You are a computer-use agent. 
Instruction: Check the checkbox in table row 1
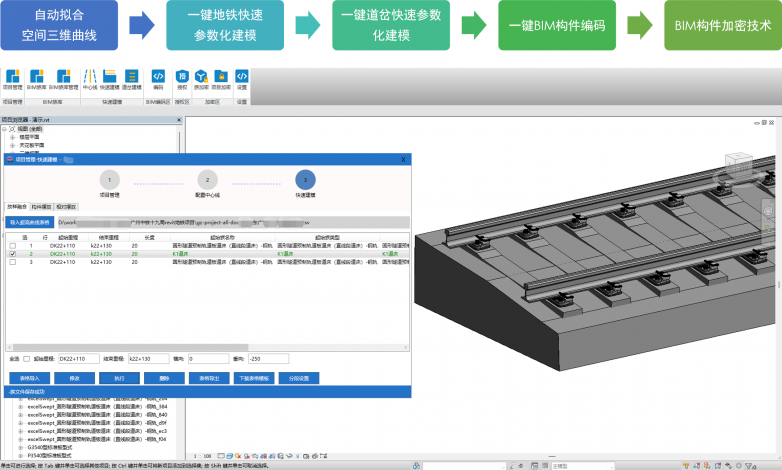[x=13, y=246]
